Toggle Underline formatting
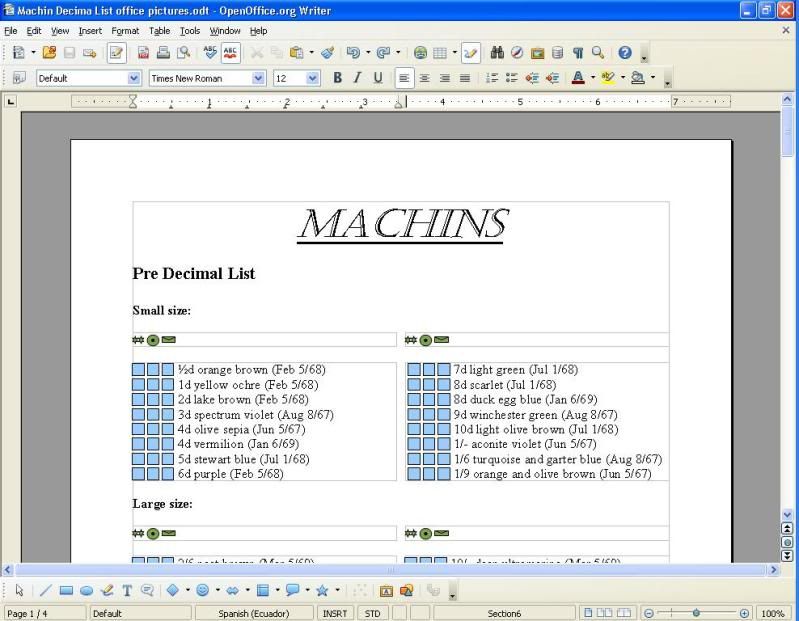799x621 pixels. click(378, 78)
